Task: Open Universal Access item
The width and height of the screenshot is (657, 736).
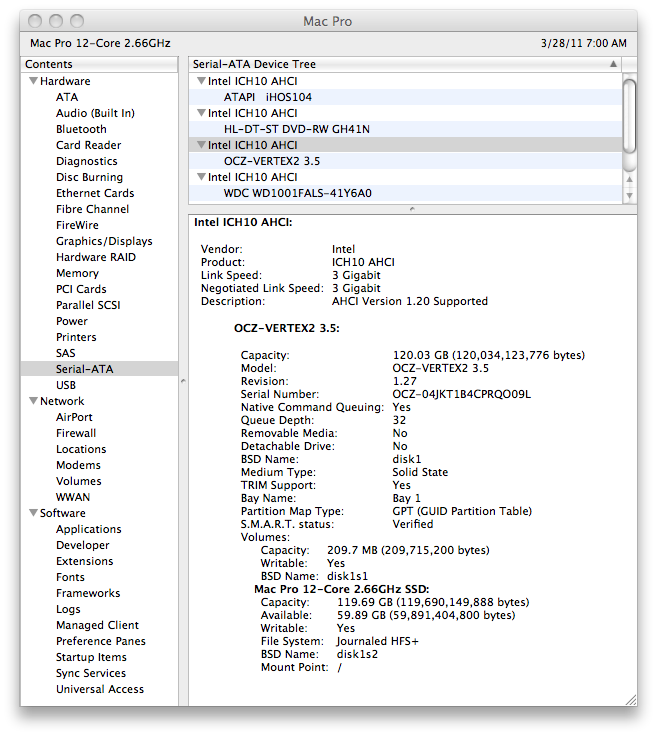Action: click(x=100, y=689)
